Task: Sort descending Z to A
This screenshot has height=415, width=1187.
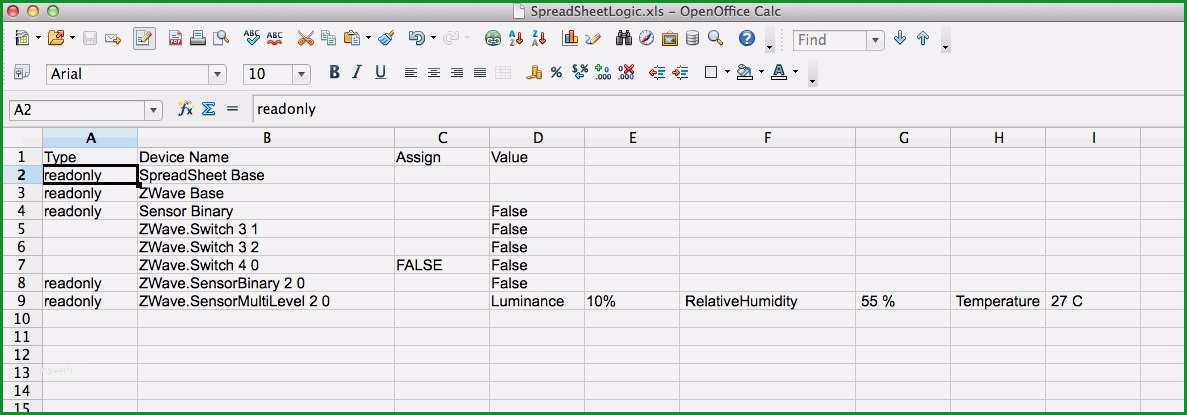Action: pos(539,38)
